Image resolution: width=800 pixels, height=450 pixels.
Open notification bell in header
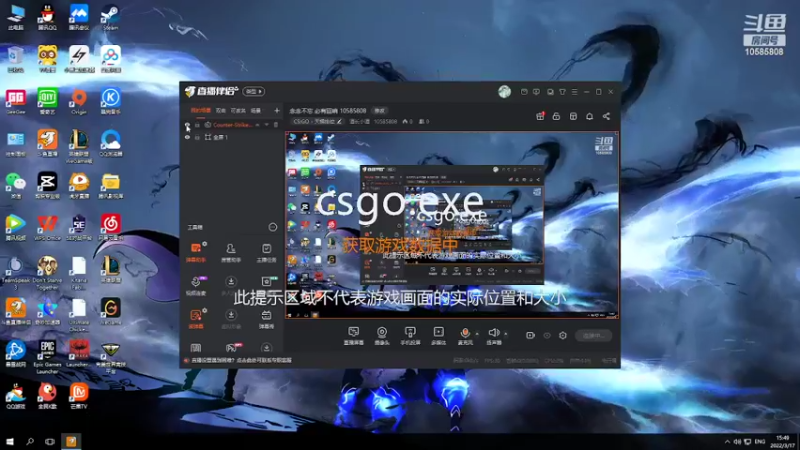[x=589, y=116]
